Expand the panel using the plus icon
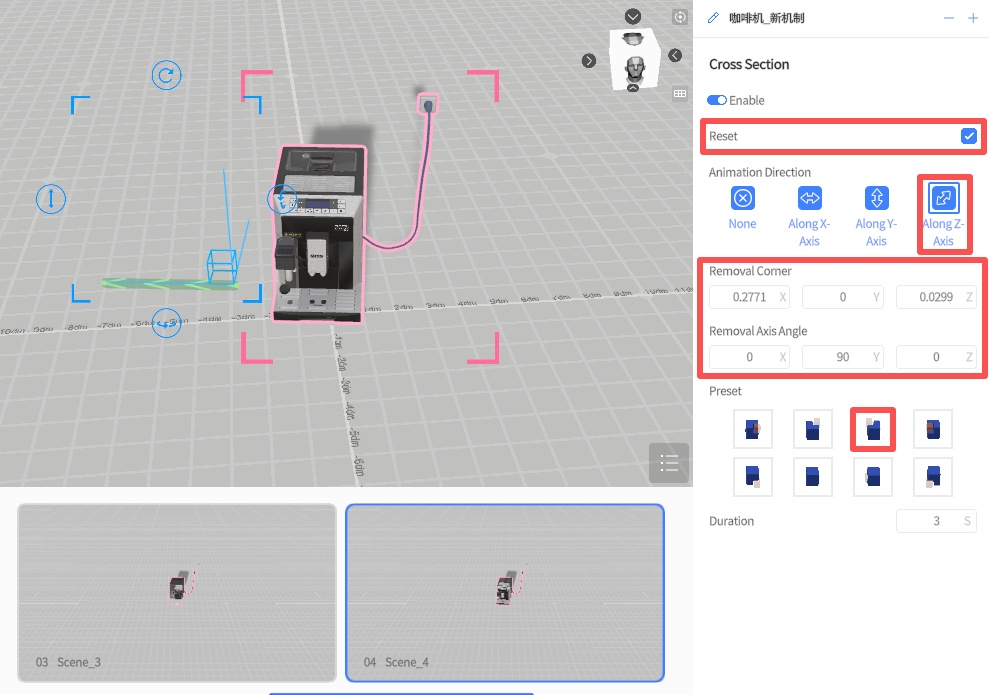 coord(973,18)
